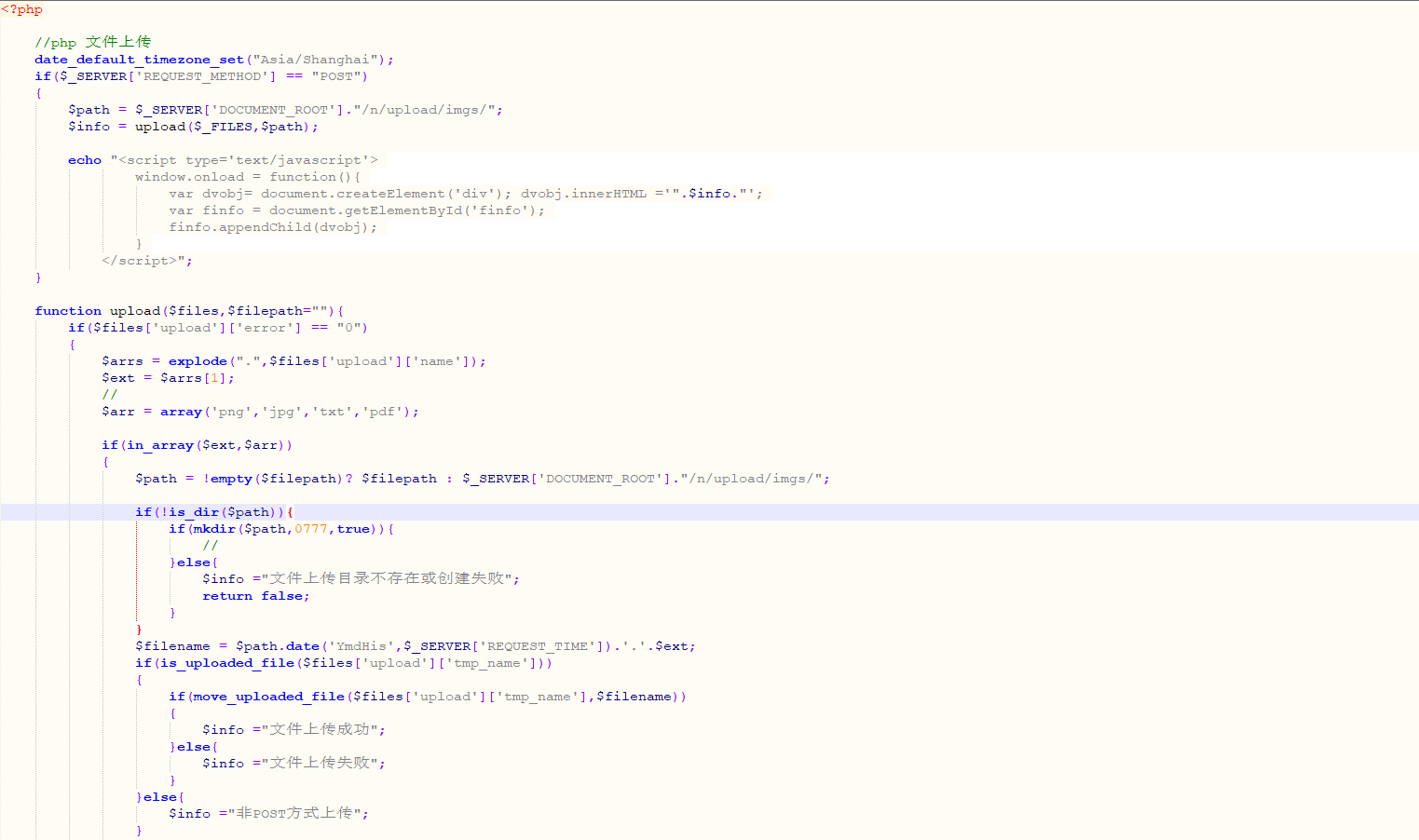Click the string "非POST方式上传"
Screen dimensions: 1419x840
(x=293, y=813)
